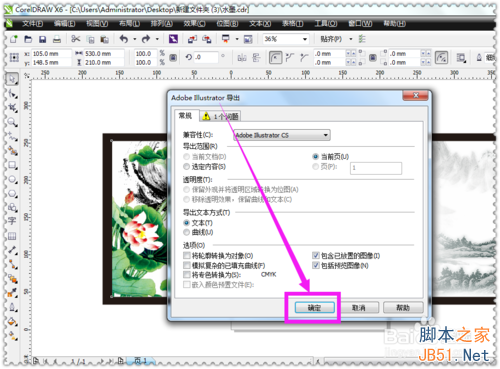Enable 将专色转换为 checkbox
500x369 pixels.
(187, 275)
